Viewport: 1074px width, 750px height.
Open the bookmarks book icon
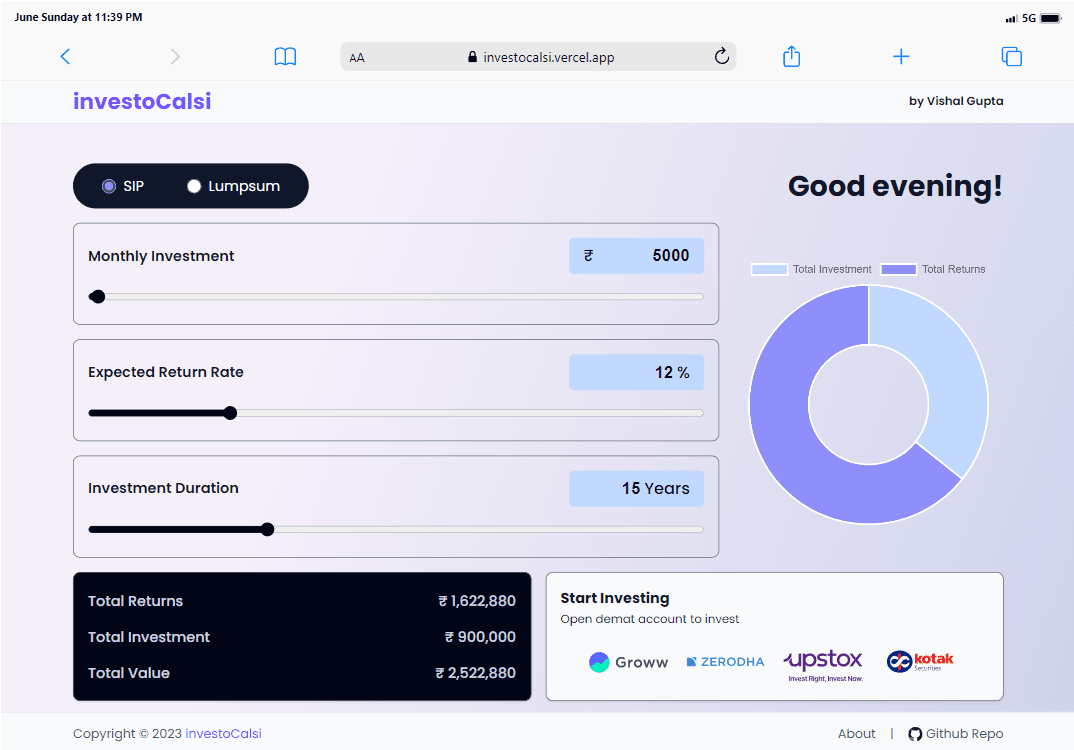tap(285, 57)
